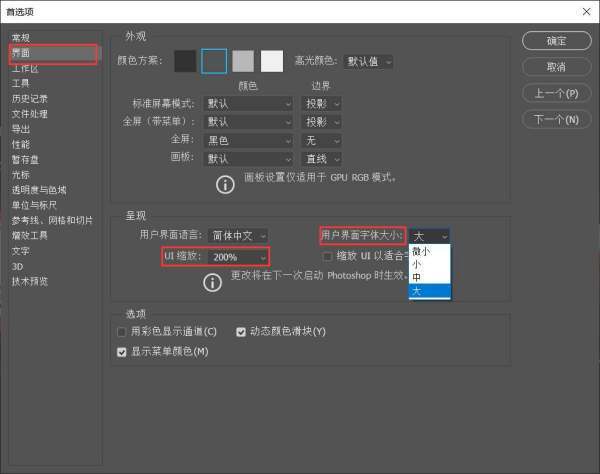This screenshot has height=474, width=600.
Task: Open the 高光颜色 dropdown
Action: [368, 62]
